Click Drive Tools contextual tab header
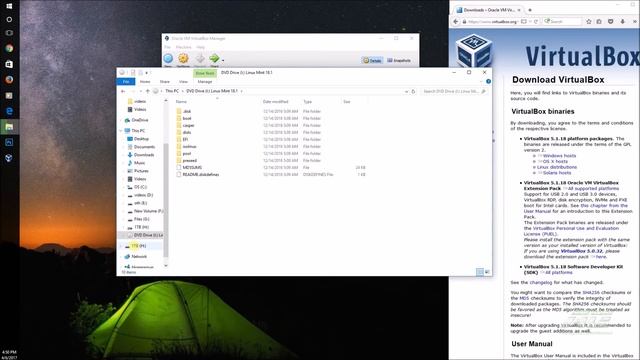 205,73
